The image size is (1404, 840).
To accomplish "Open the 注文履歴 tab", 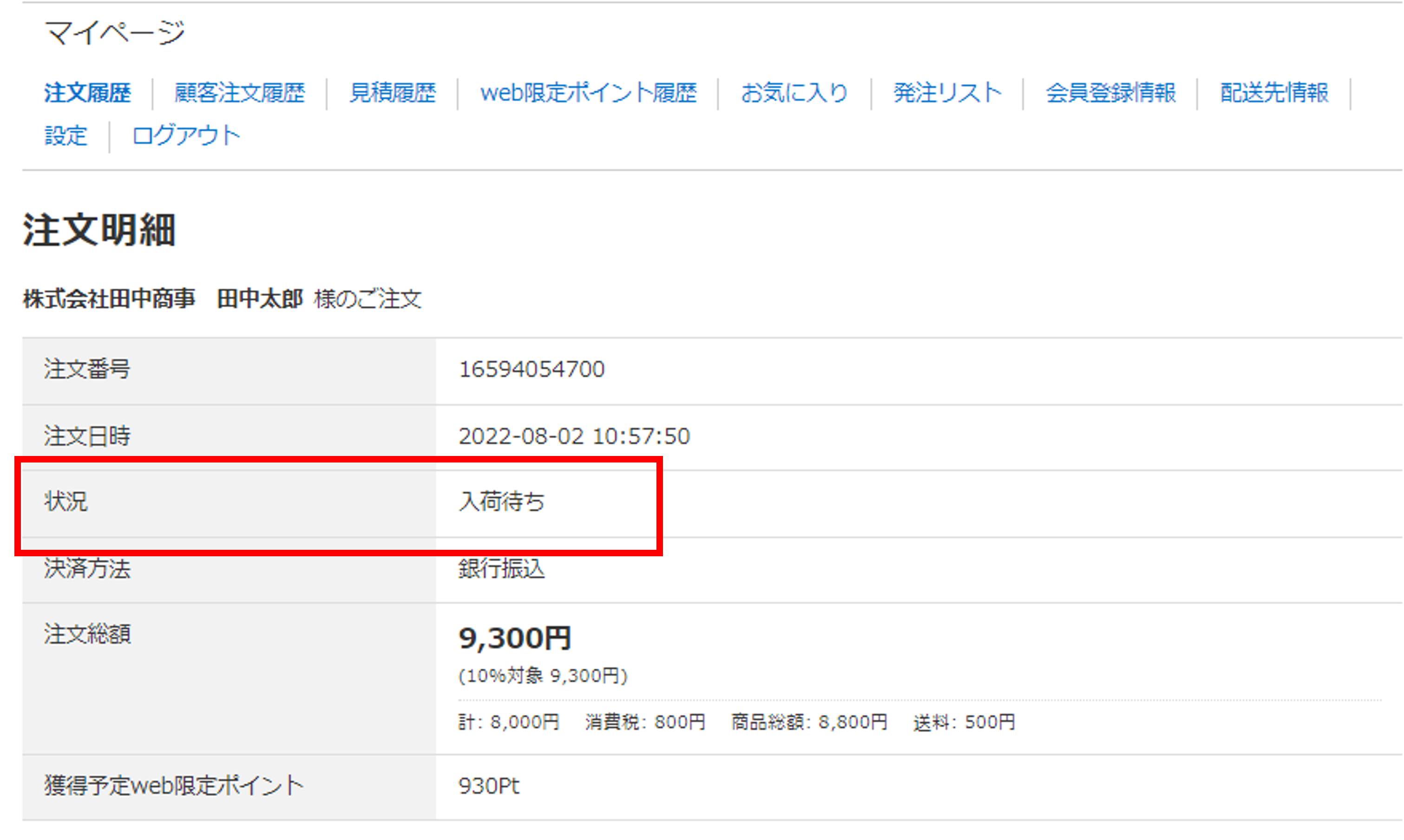I will point(88,92).
